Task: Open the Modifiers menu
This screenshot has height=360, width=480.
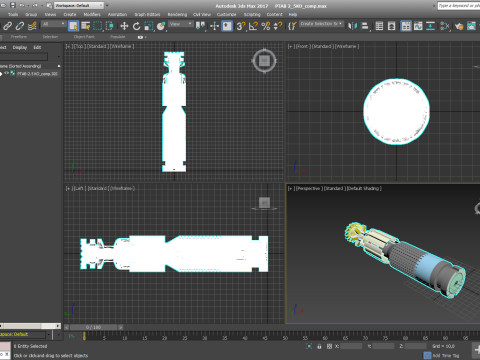Action: pos(92,15)
